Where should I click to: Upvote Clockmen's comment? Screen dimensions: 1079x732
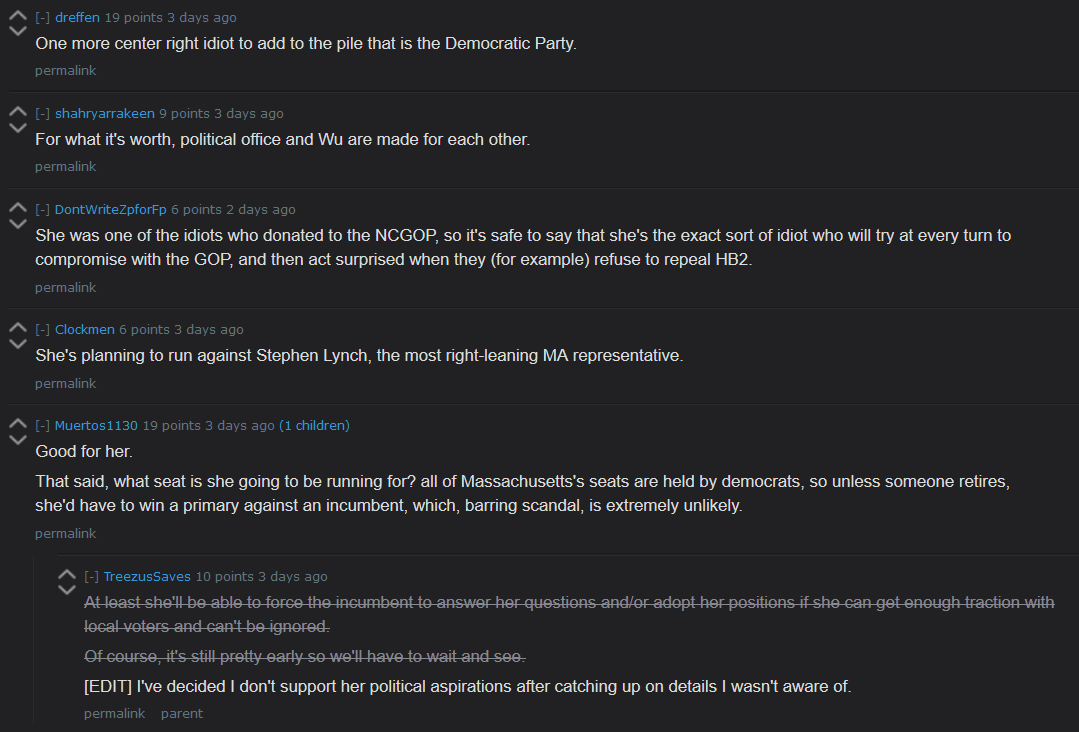pyautogui.click(x=18, y=327)
